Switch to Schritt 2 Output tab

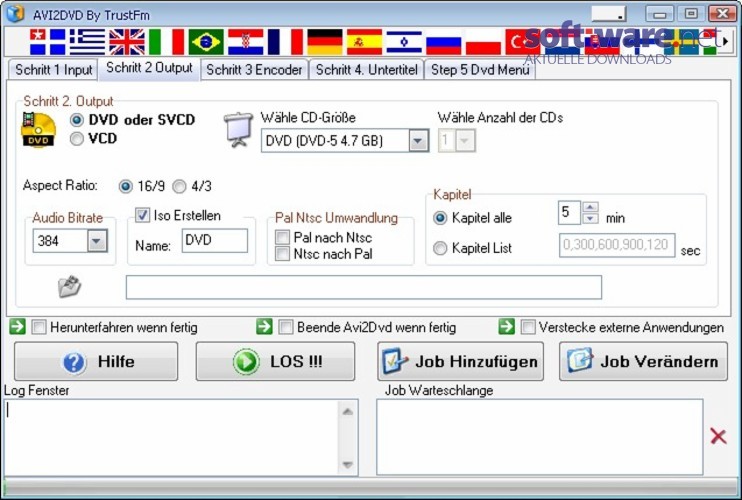(149, 68)
